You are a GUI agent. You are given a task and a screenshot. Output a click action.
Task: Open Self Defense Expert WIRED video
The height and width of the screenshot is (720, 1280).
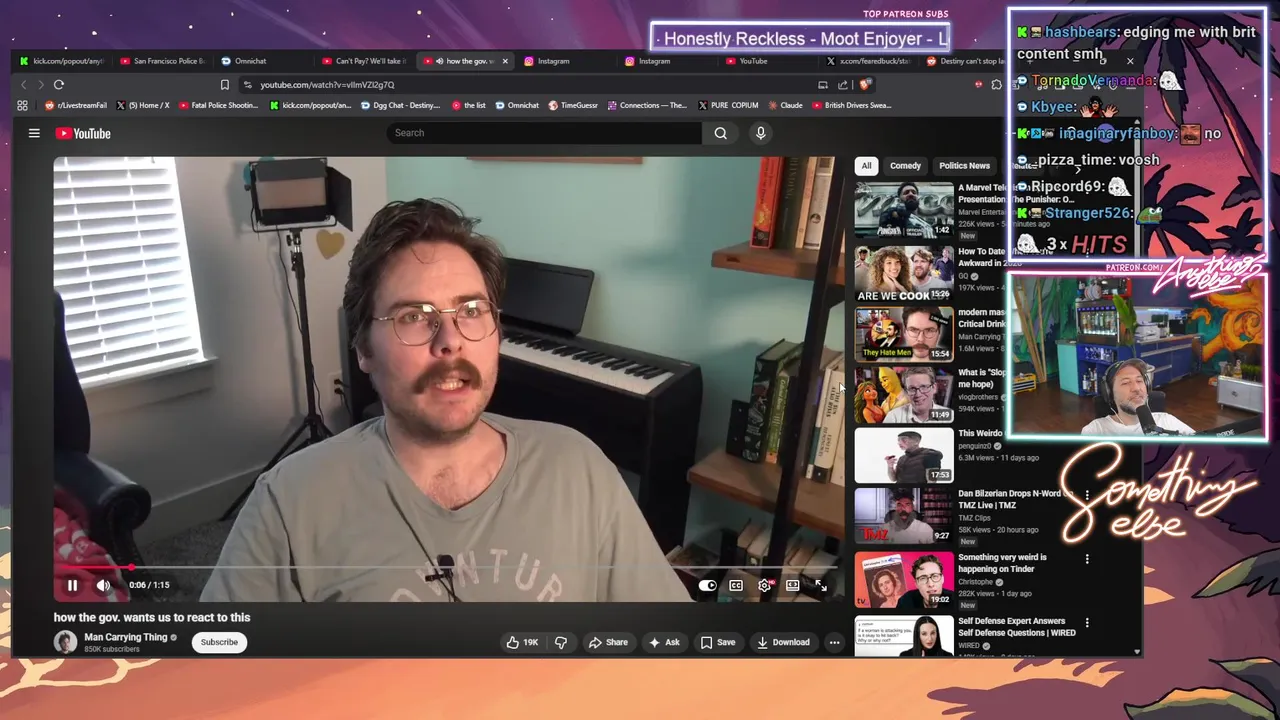click(904, 634)
